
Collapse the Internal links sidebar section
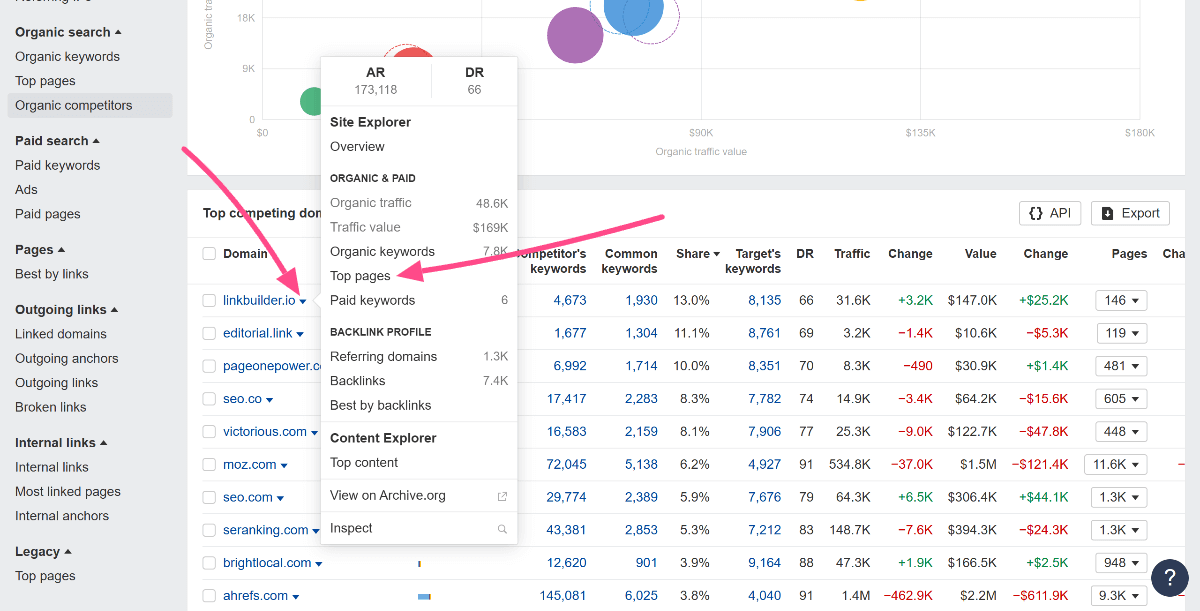[61, 443]
